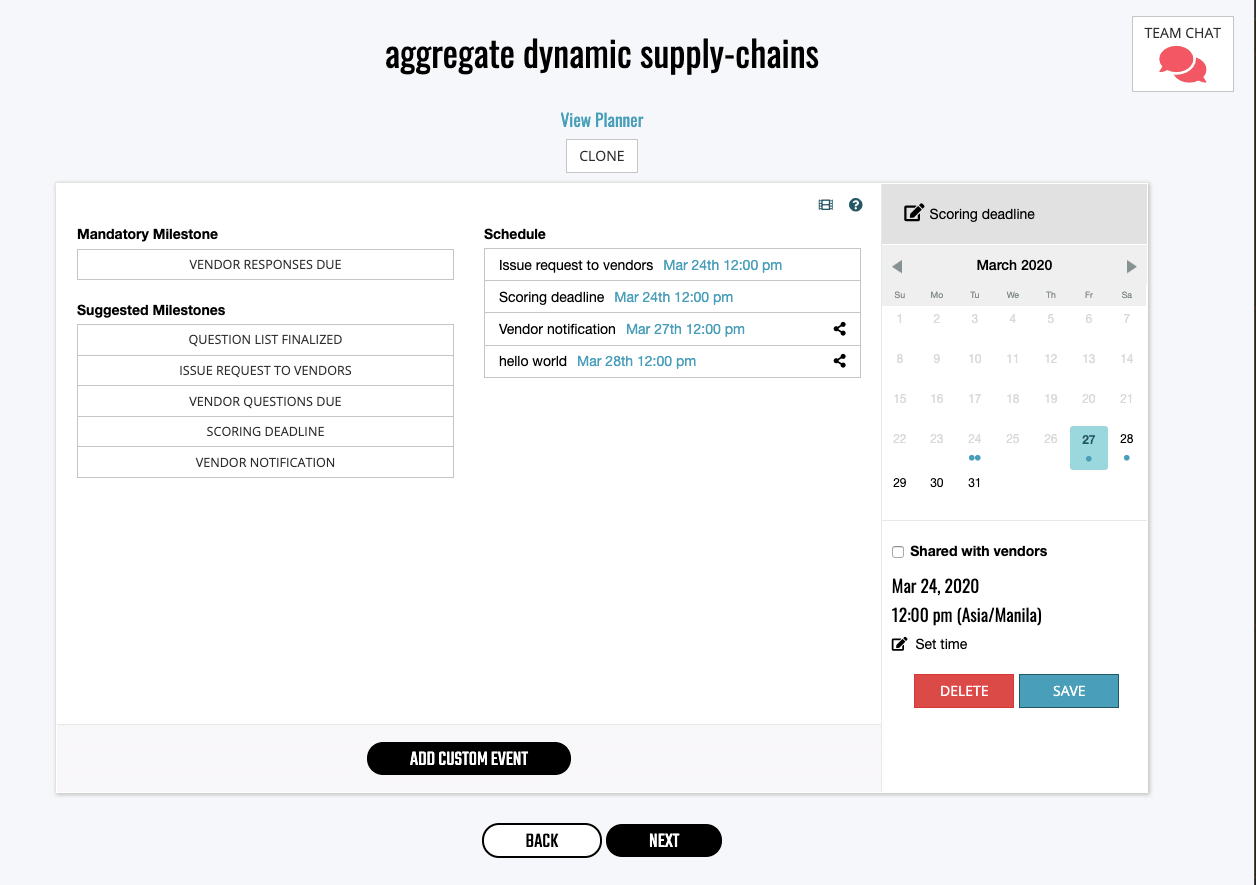Click Add Custom Event button
This screenshot has height=885, width=1256.
tap(469, 758)
